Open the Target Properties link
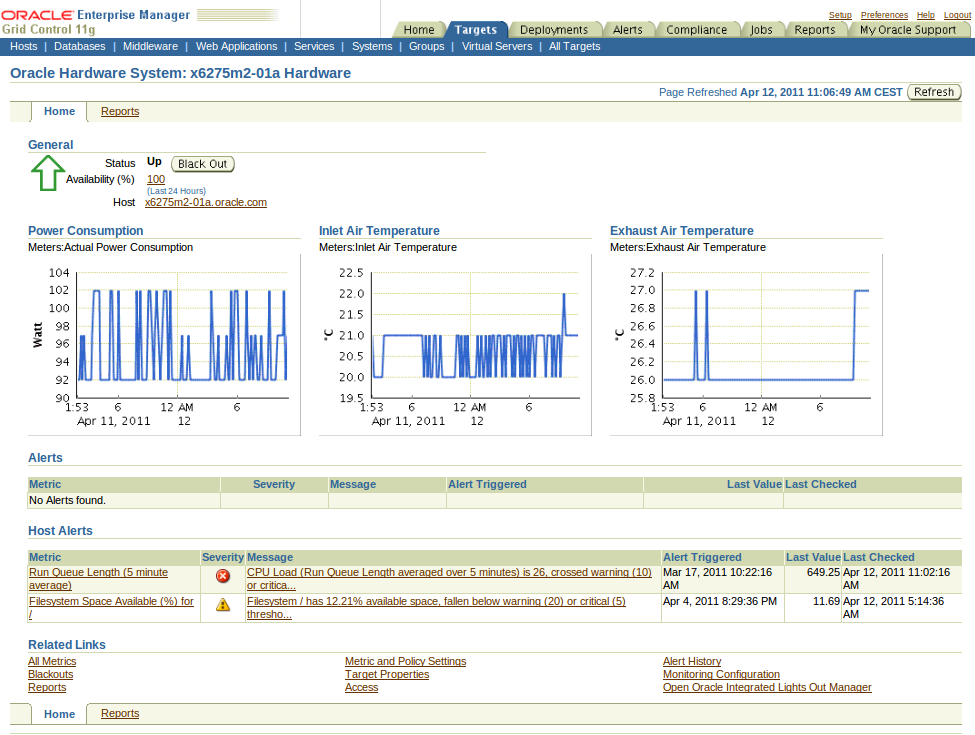Screen dimensions: 975x735 point(387,674)
